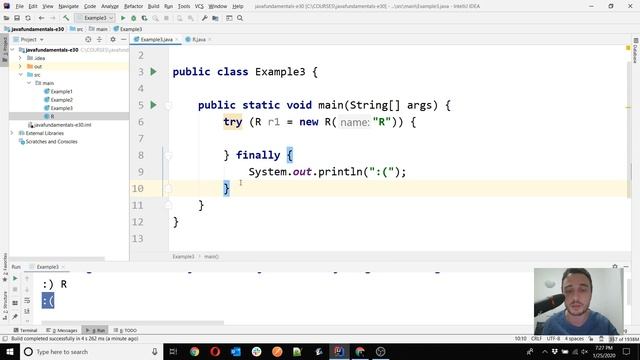Open the Opera taskbar icon
Viewport: 640px width, 360px height.
(215, 351)
